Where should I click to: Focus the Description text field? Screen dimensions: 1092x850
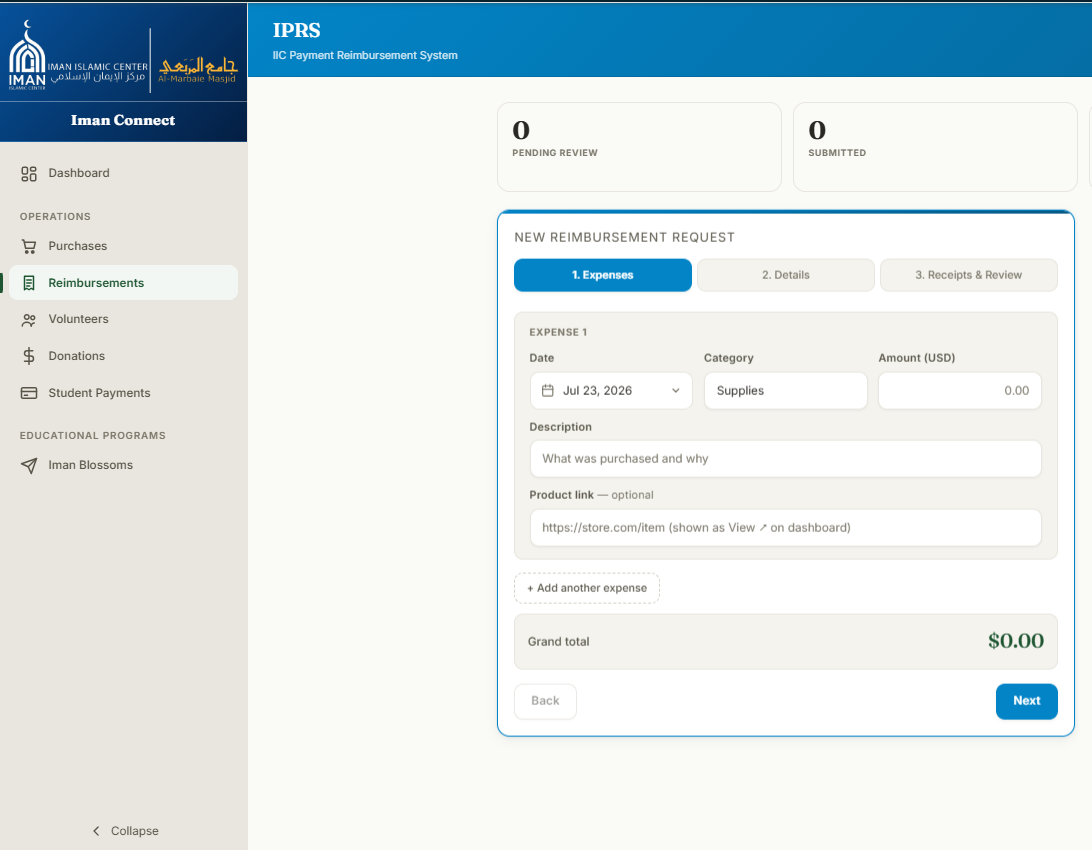click(786, 459)
